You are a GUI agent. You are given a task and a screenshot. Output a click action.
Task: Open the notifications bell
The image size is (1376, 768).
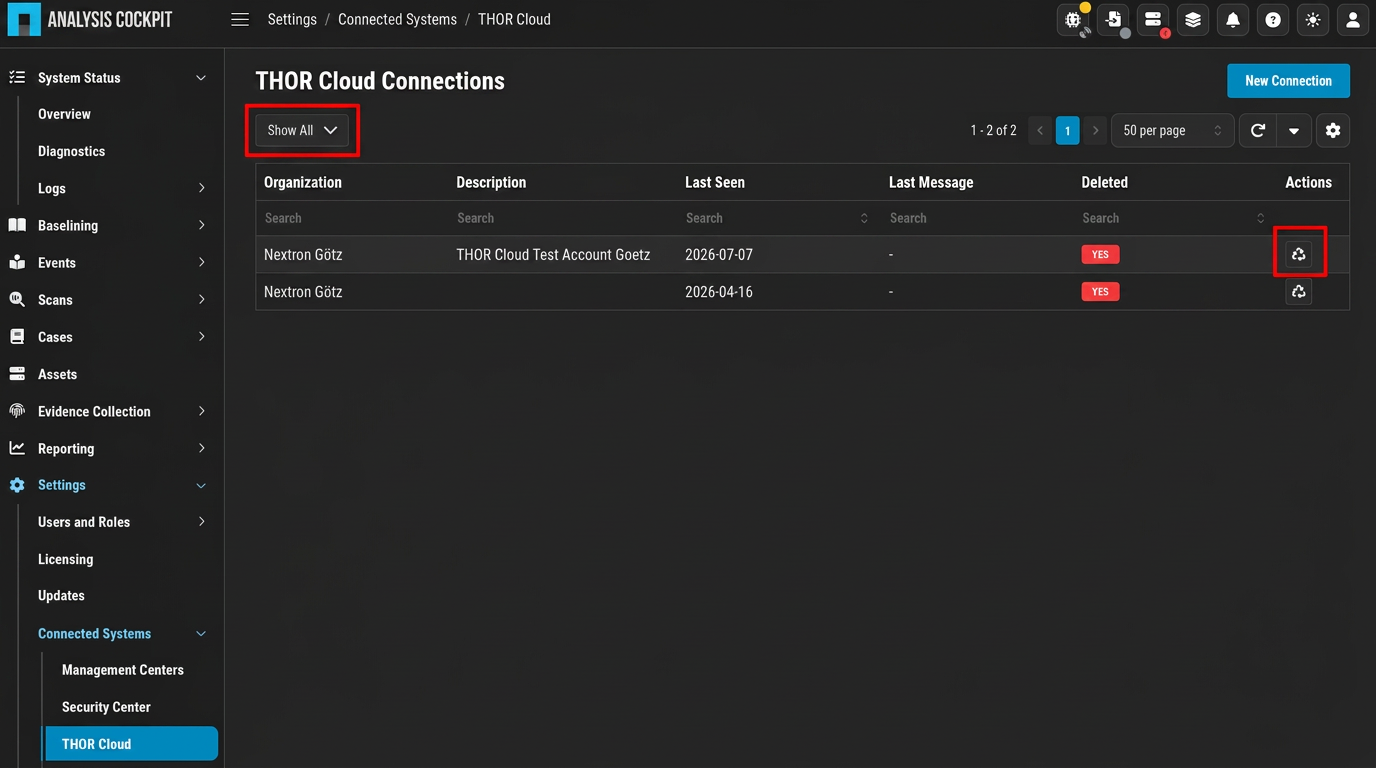1233,20
